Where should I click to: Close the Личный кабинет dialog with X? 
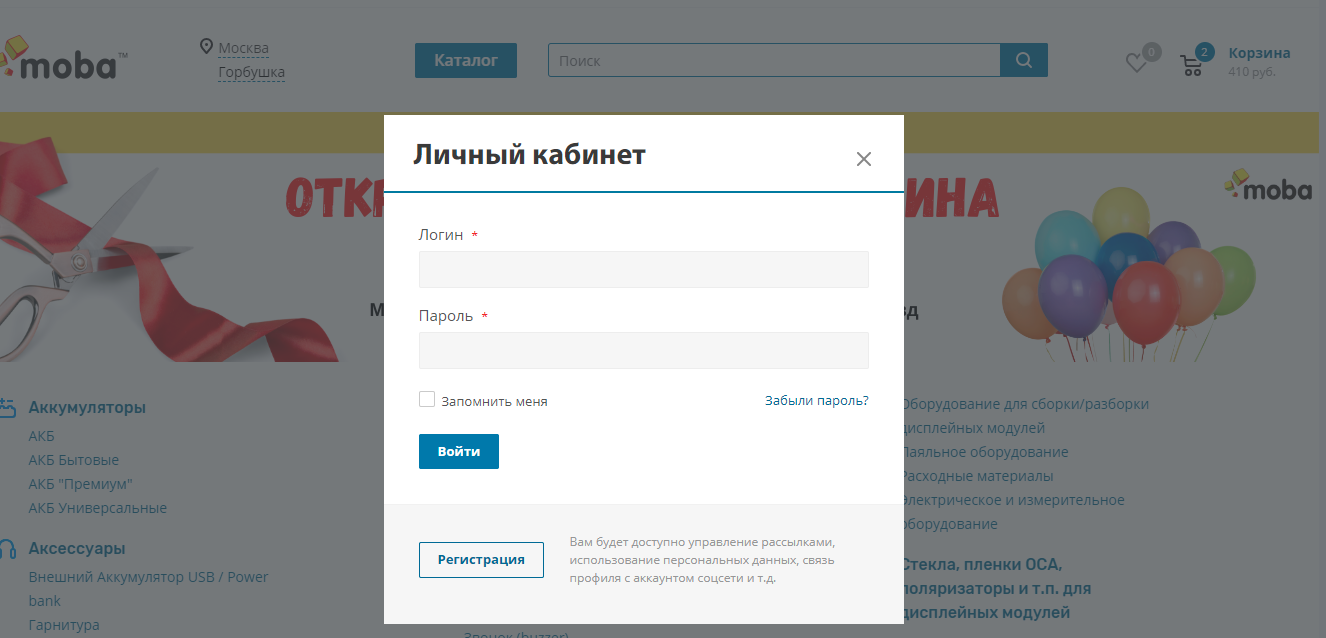(864, 159)
